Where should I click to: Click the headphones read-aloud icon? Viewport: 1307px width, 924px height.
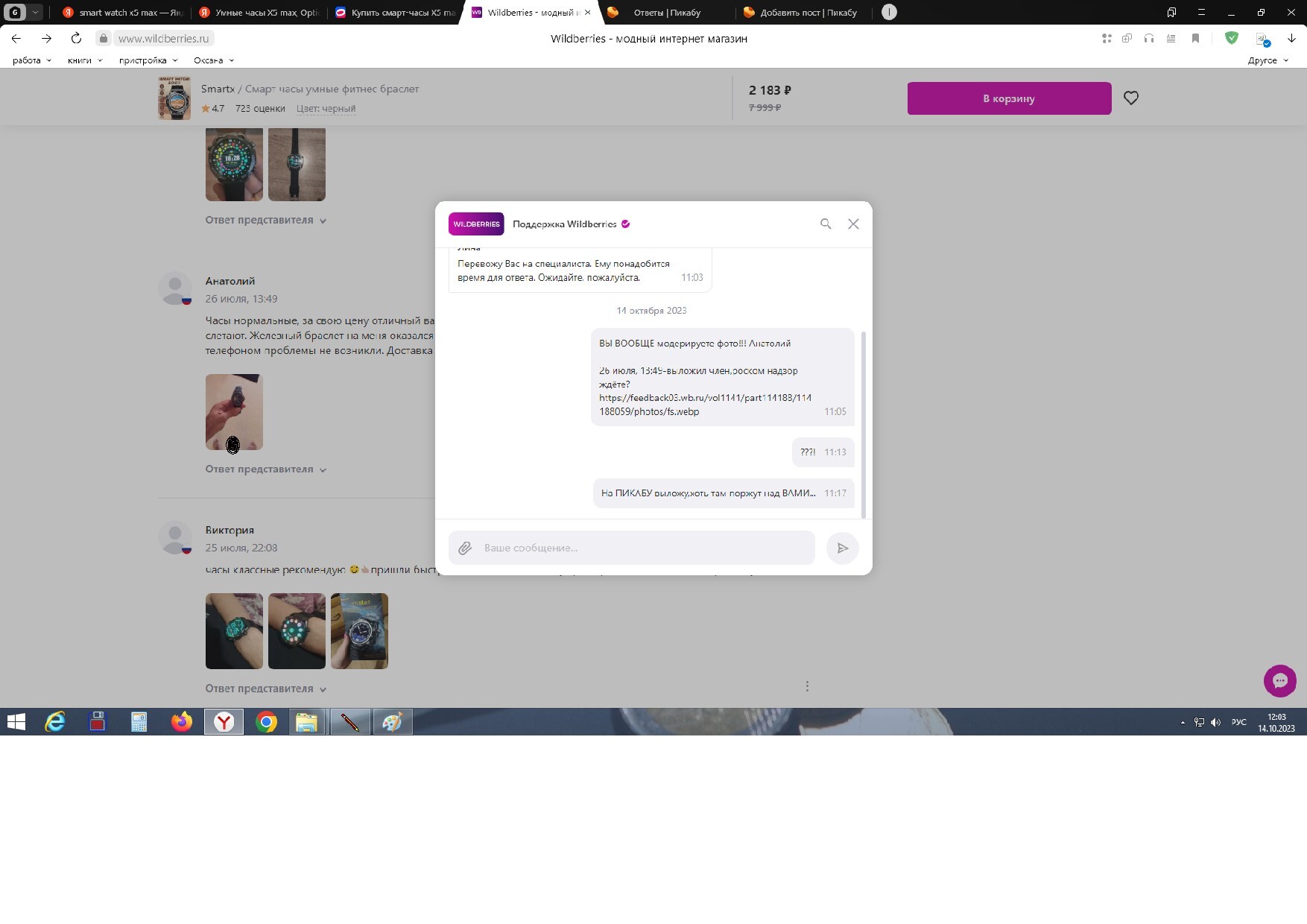tap(1149, 38)
